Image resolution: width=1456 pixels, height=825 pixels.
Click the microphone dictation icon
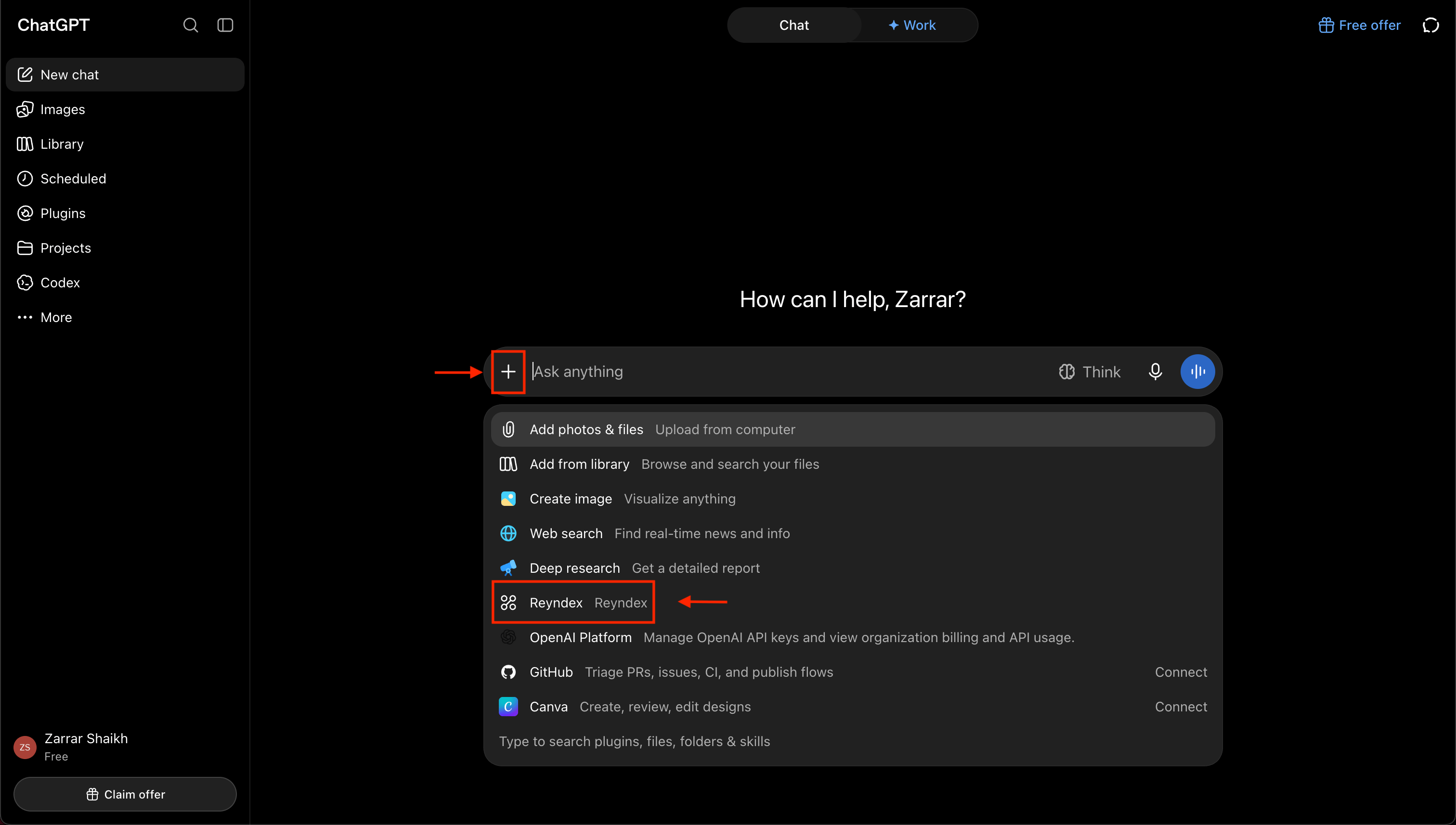coord(1155,372)
